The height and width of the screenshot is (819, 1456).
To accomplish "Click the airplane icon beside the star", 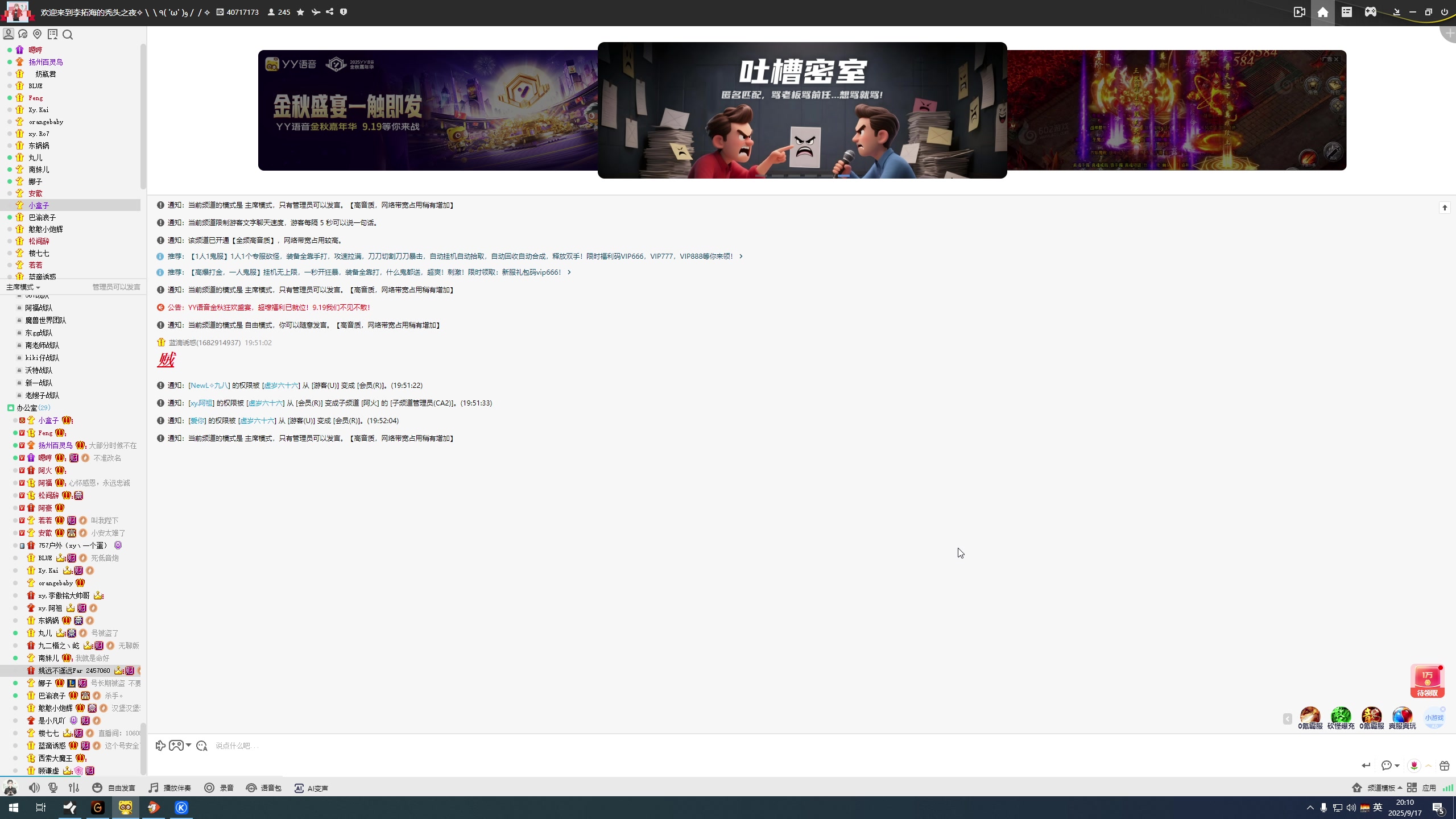I will point(316,12).
